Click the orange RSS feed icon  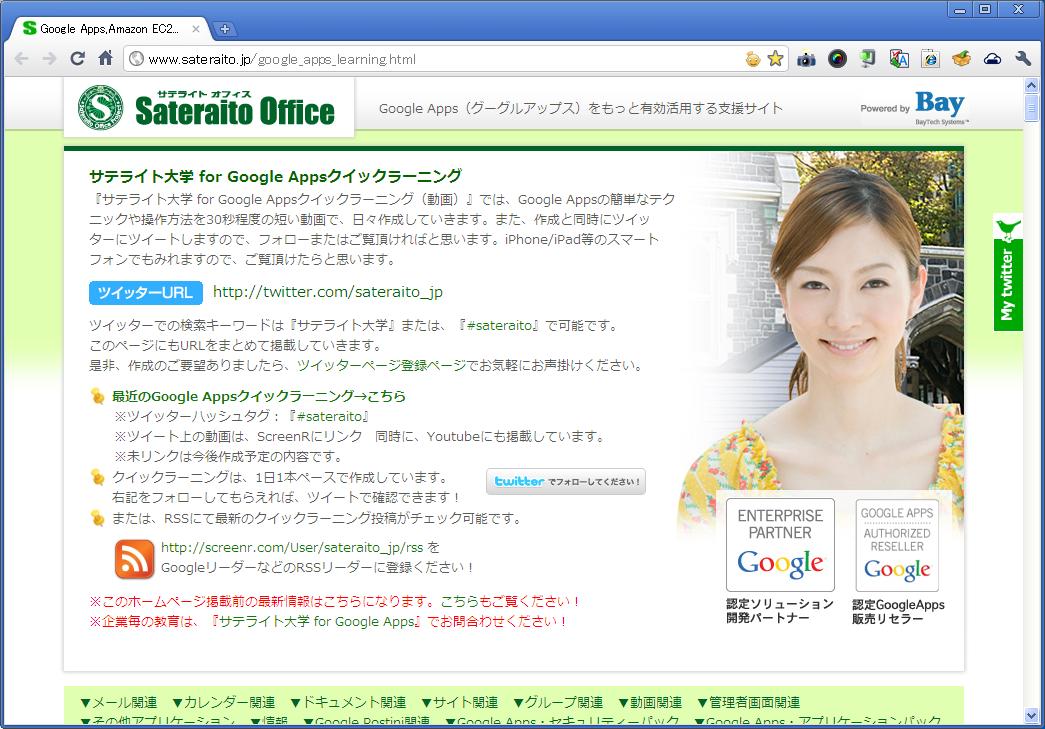135,559
